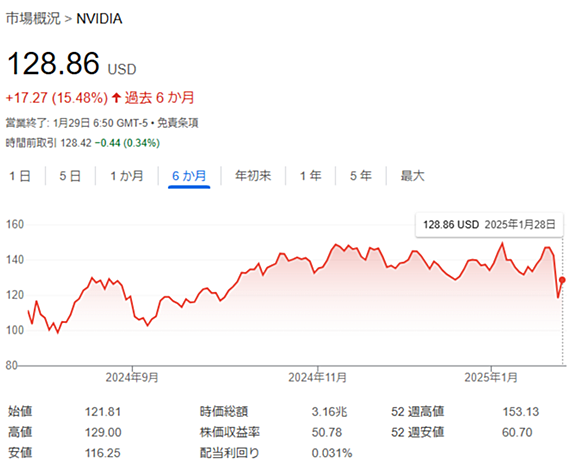Click the 株価収益率 value 50.78
Screen dimensions: 586x471
(327, 432)
